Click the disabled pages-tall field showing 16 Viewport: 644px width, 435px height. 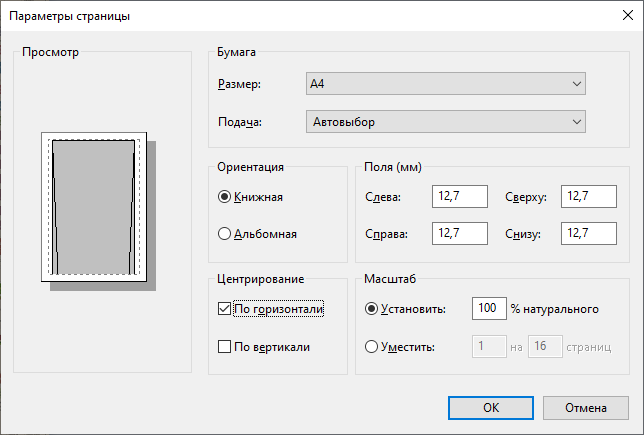pyautogui.click(x=545, y=347)
